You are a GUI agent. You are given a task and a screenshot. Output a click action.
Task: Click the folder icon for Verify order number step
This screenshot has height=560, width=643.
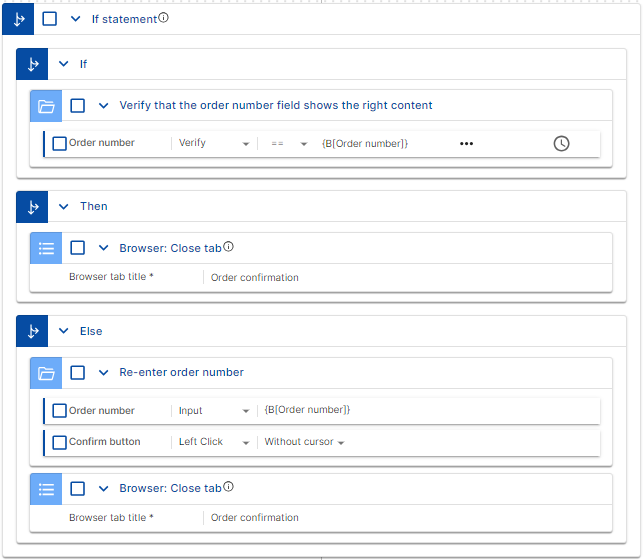[x=46, y=106]
